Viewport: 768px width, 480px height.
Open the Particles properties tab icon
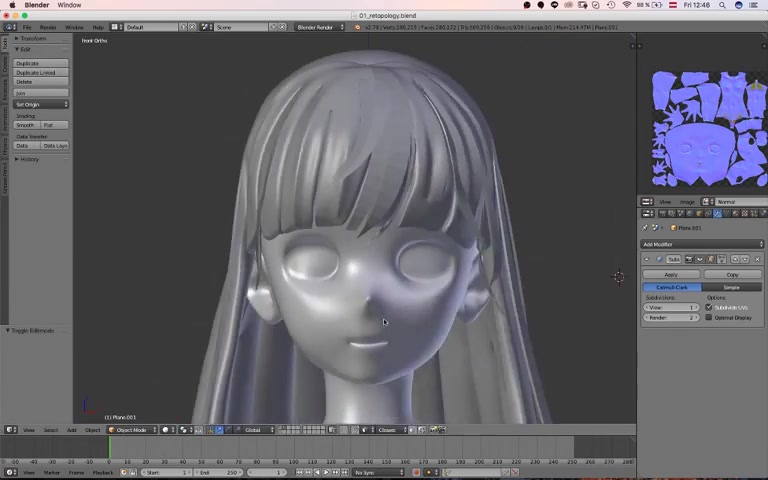[754, 214]
